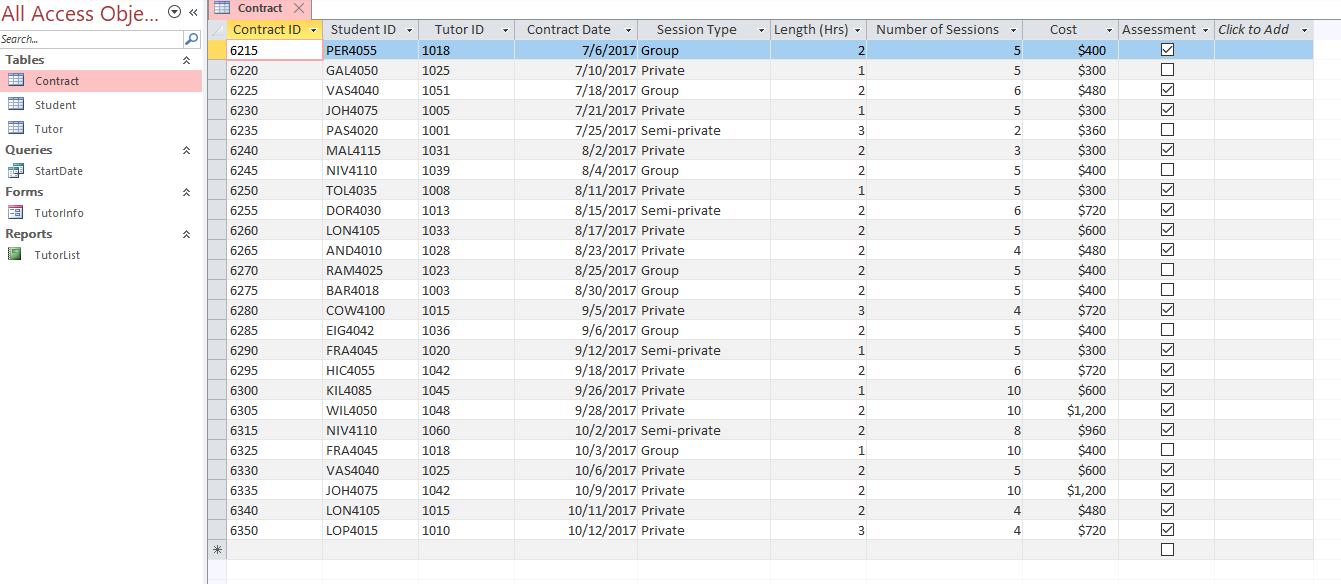Click the Tutor table icon
Viewport: 1341px width, 584px height.
tap(16, 129)
